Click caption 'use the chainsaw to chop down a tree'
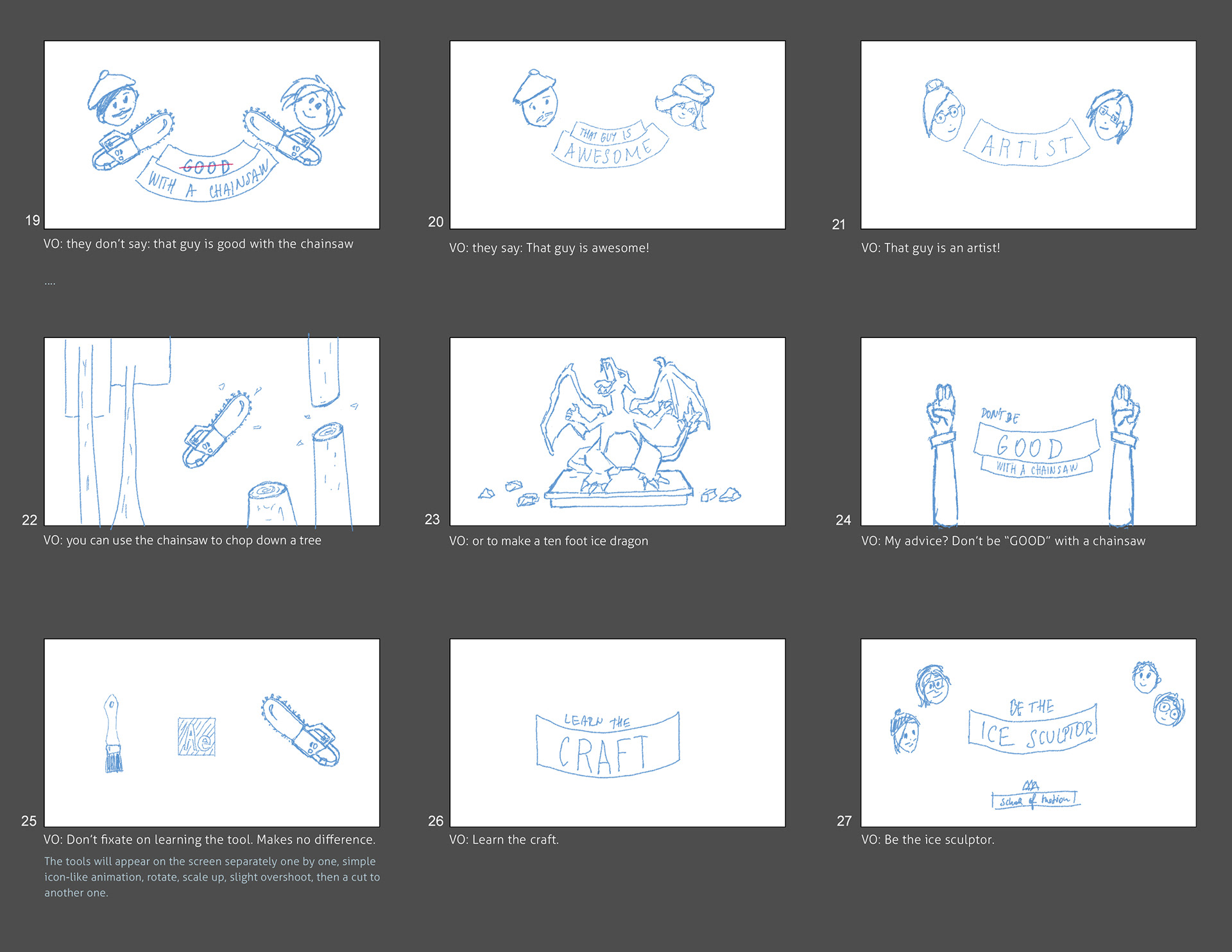 (182, 540)
